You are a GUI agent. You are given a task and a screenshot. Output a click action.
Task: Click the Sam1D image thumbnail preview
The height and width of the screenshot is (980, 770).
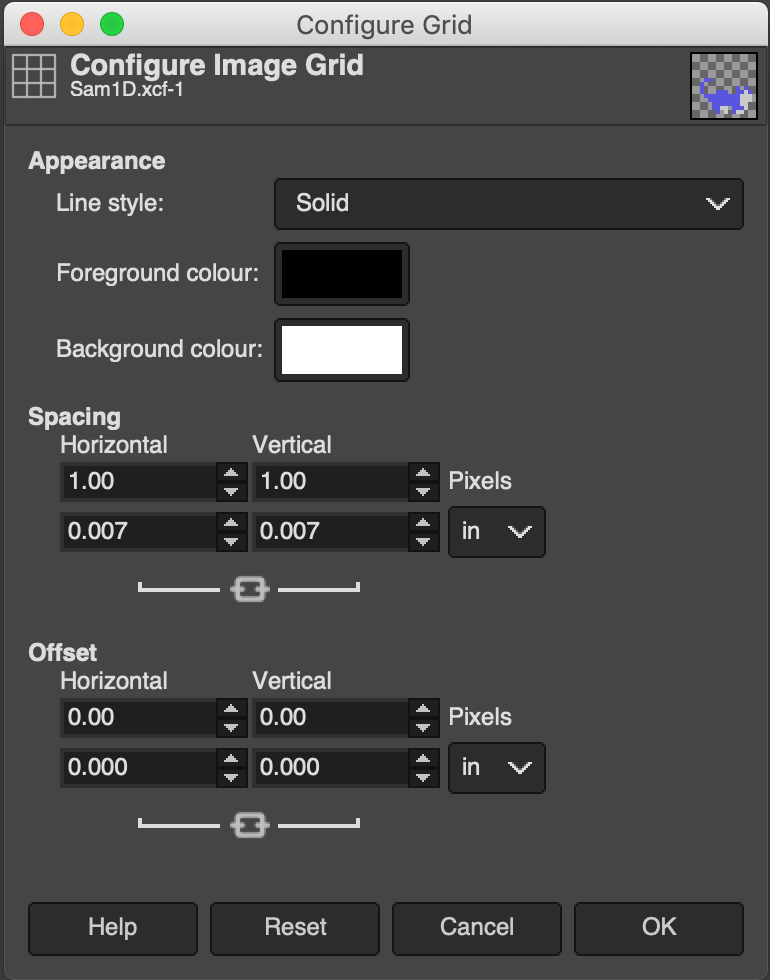point(724,86)
